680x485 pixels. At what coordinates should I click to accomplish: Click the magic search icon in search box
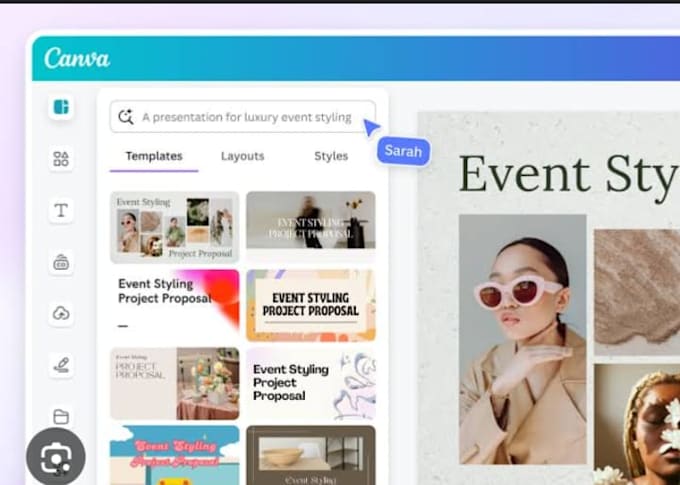[x=126, y=117]
